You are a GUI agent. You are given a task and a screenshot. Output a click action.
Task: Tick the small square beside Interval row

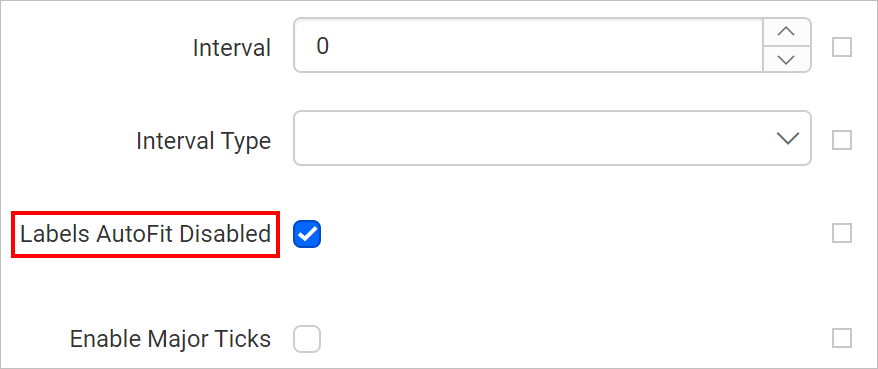(x=842, y=47)
